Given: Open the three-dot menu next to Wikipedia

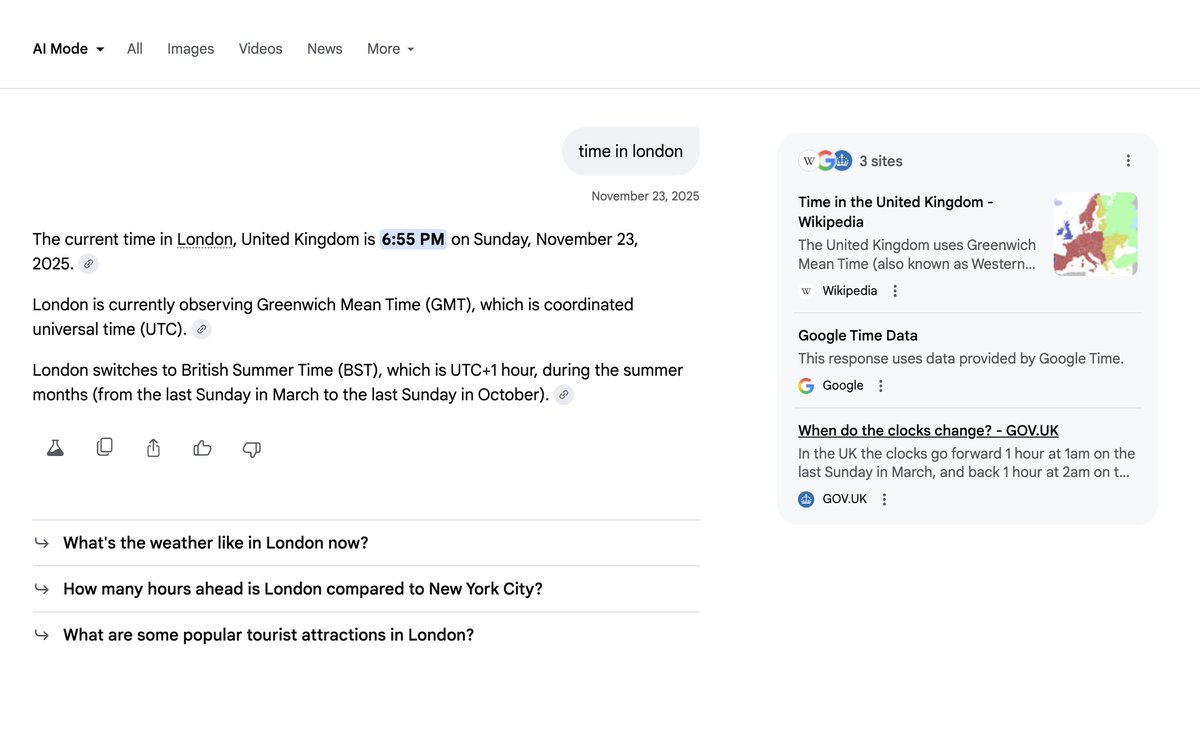Looking at the screenshot, I should [x=895, y=291].
